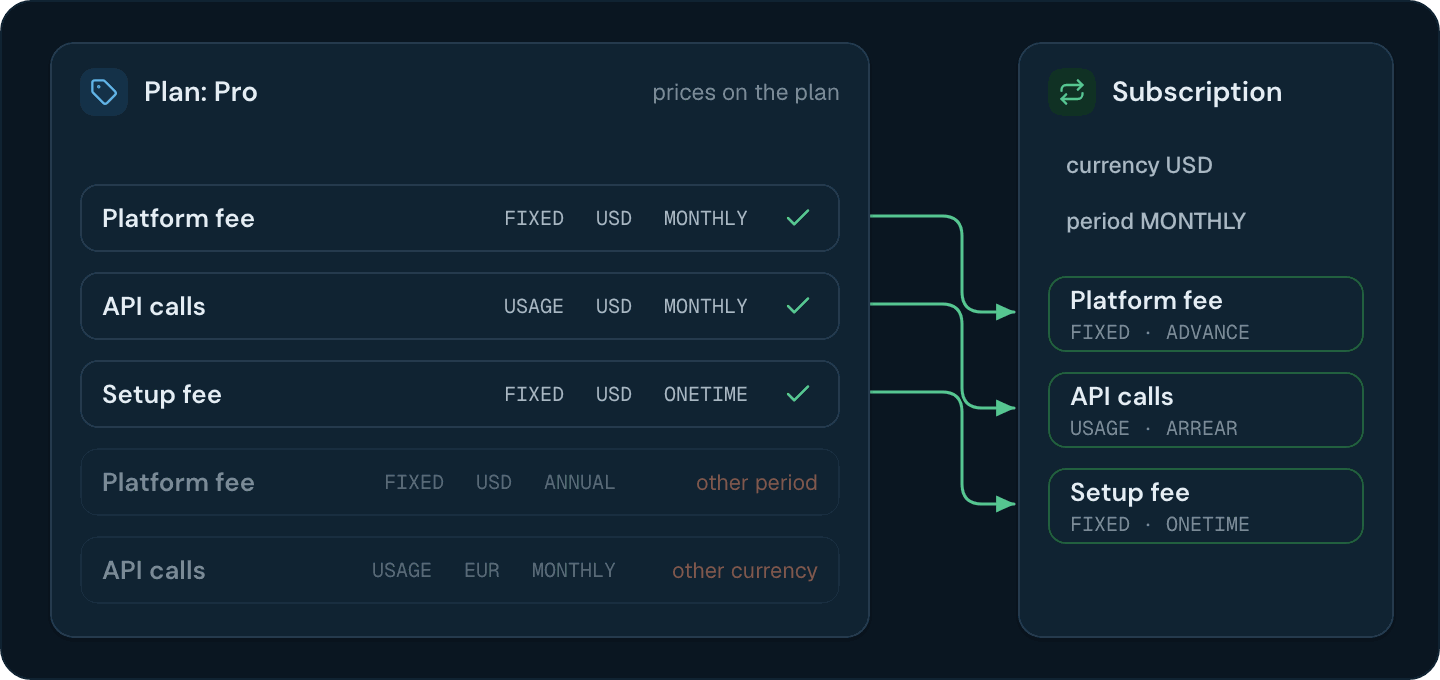Click the 'other period' note
The image size is (1440, 680).
(757, 483)
